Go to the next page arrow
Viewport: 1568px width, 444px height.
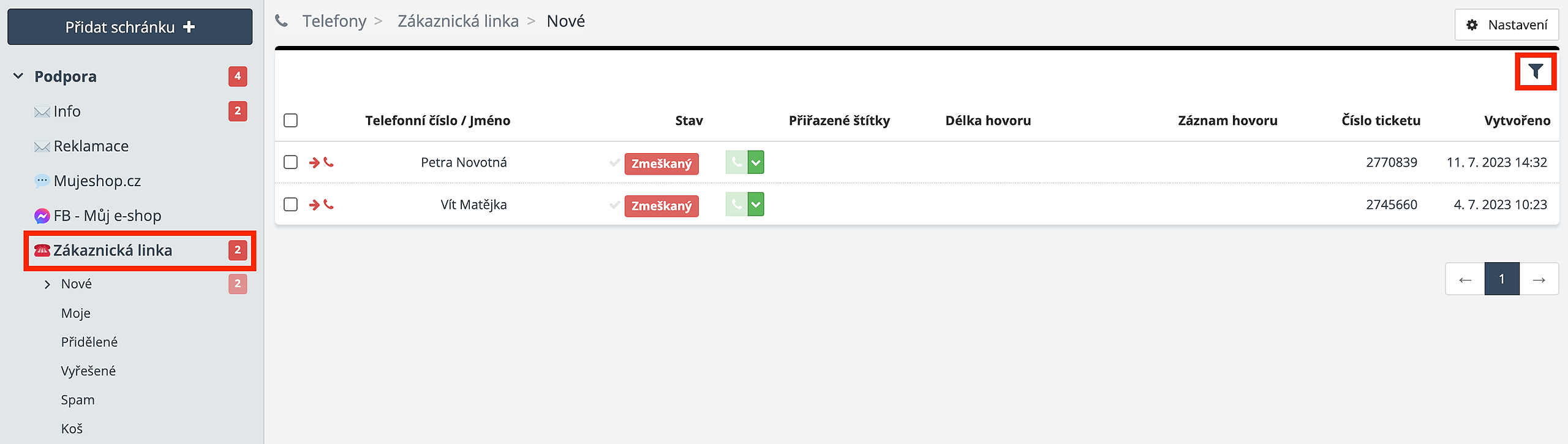tap(1539, 279)
